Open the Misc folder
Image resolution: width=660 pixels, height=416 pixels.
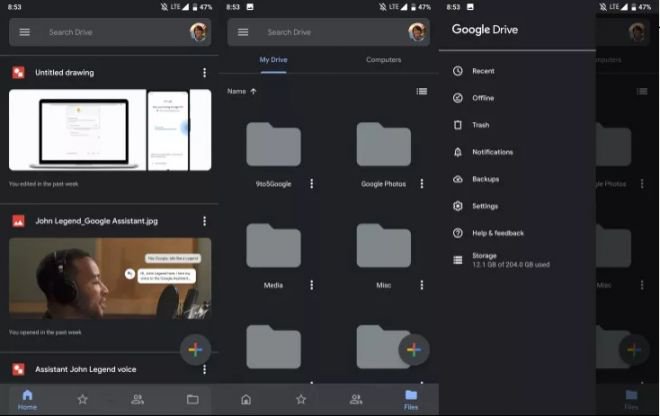383,245
